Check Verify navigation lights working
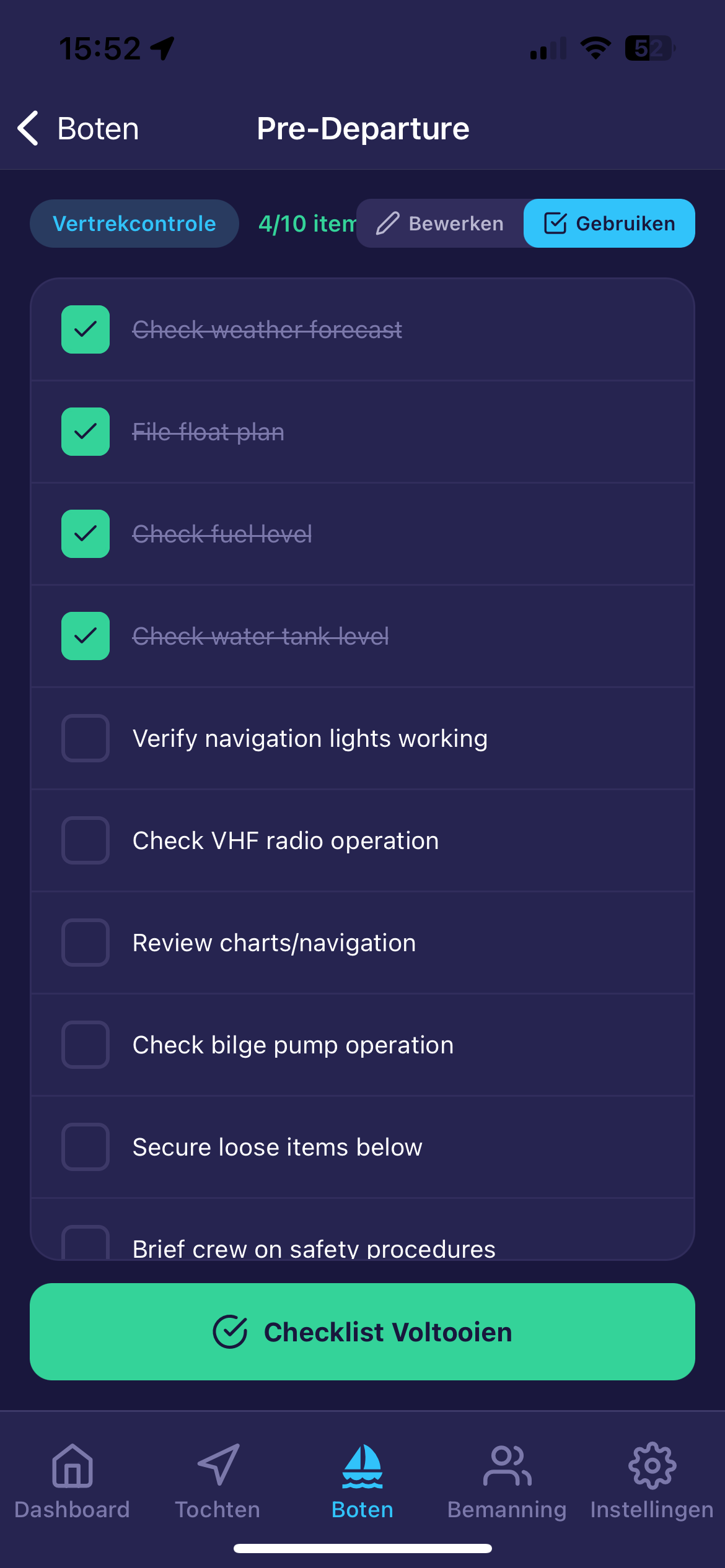Screen dimensions: 725x1568 [85, 738]
